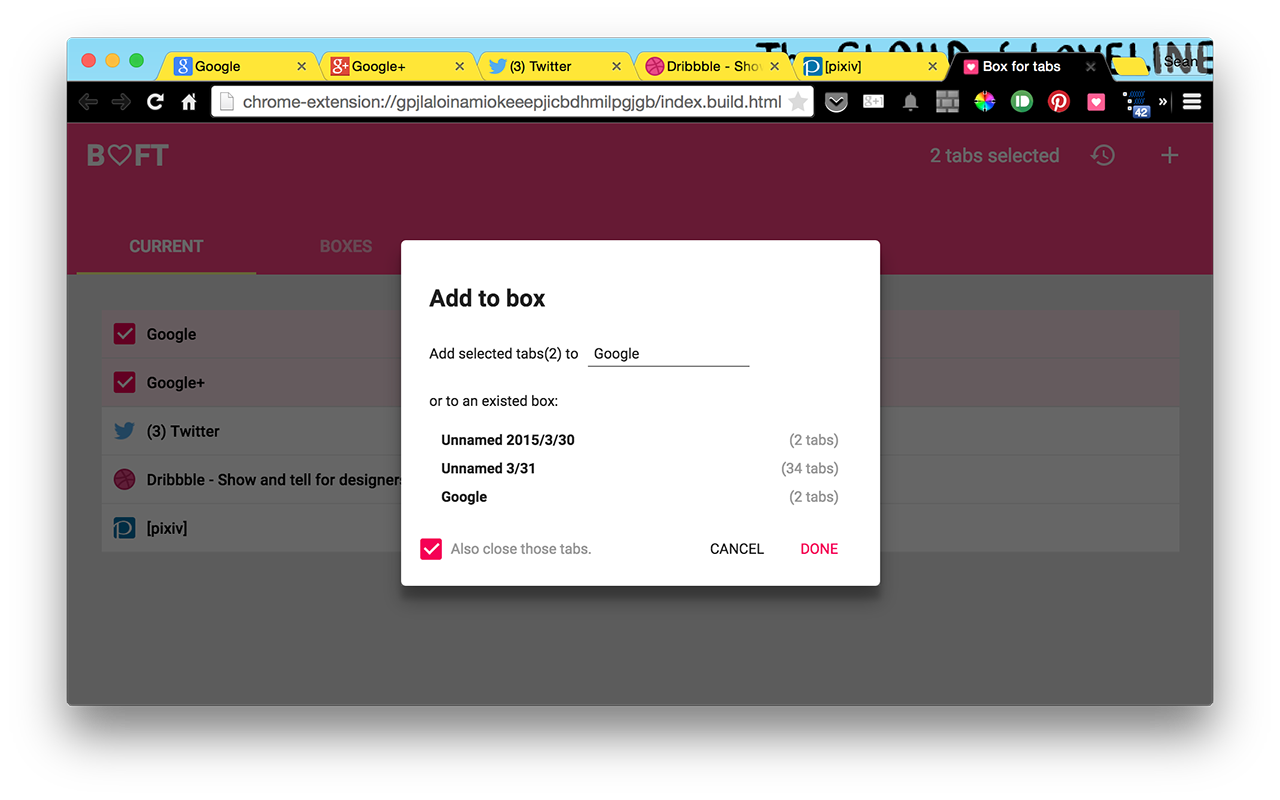Image resolution: width=1280 pixels, height=800 pixels.
Task: Click the Dribbble - Show and tell row
Action: tap(640, 480)
